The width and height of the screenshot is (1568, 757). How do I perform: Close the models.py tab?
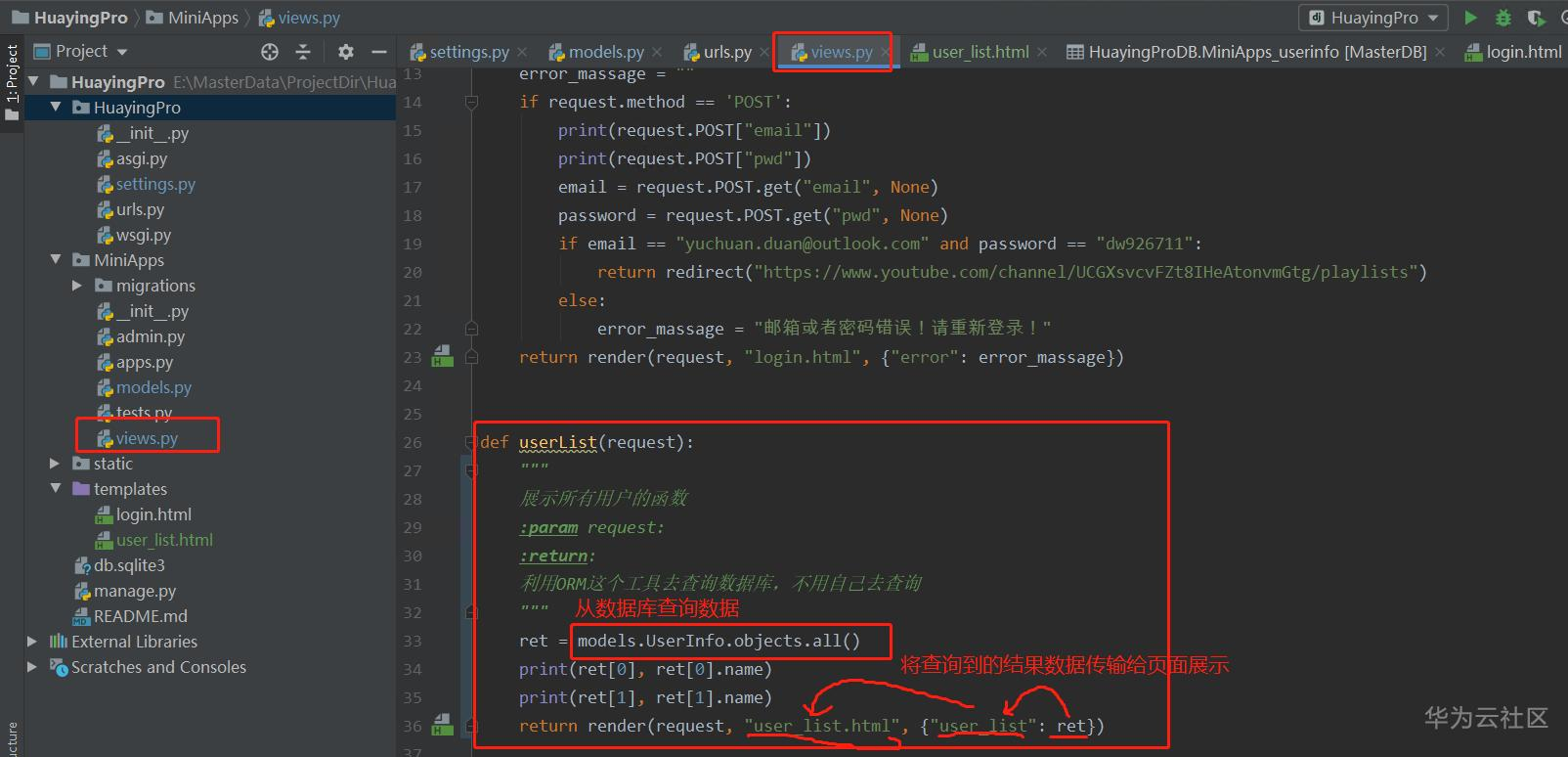coord(657,52)
